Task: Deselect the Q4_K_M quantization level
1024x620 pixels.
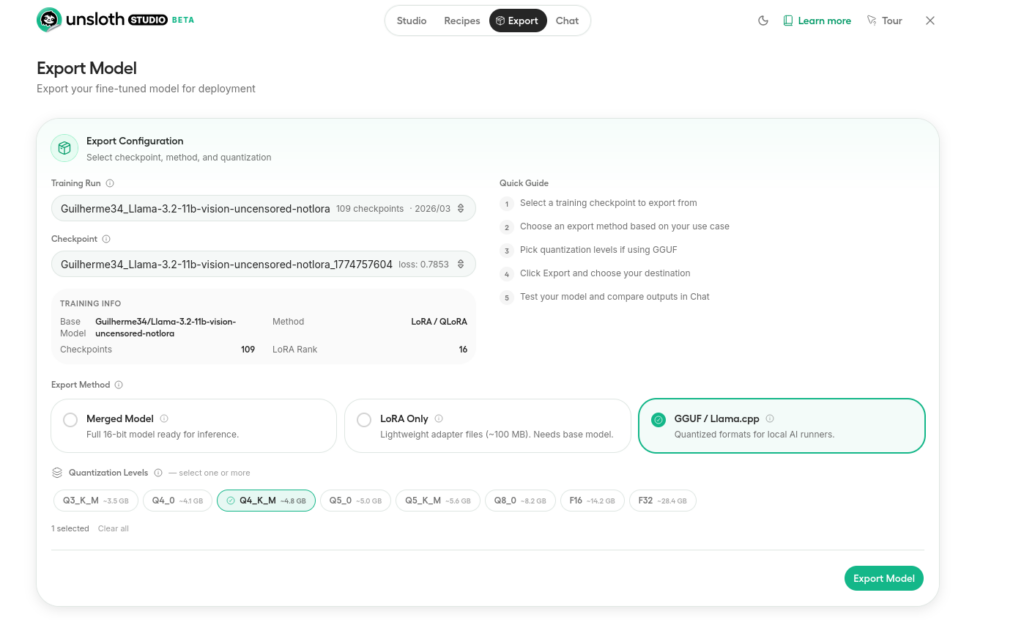Action: click(266, 500)
